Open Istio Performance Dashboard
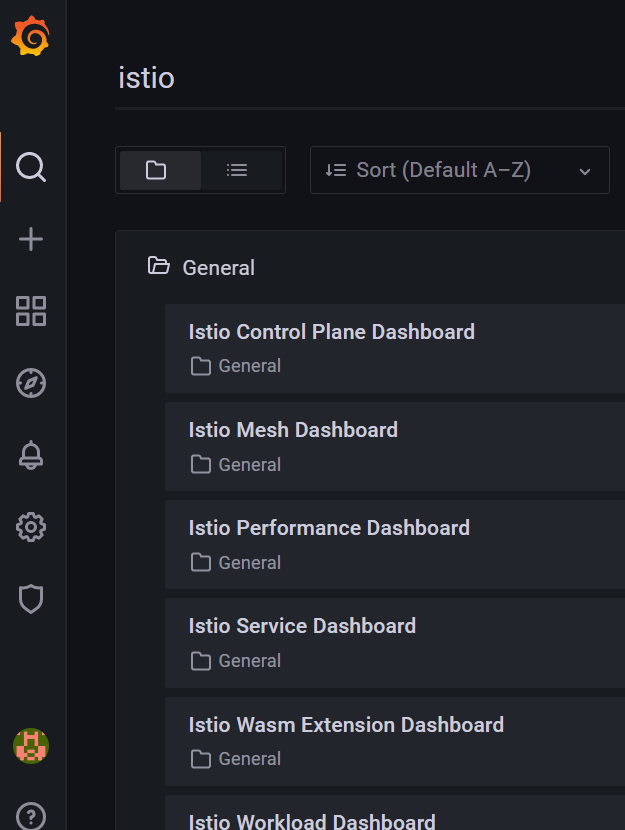Screen dimensions: 625x830 pyautogui.click(x=395, y=544)
